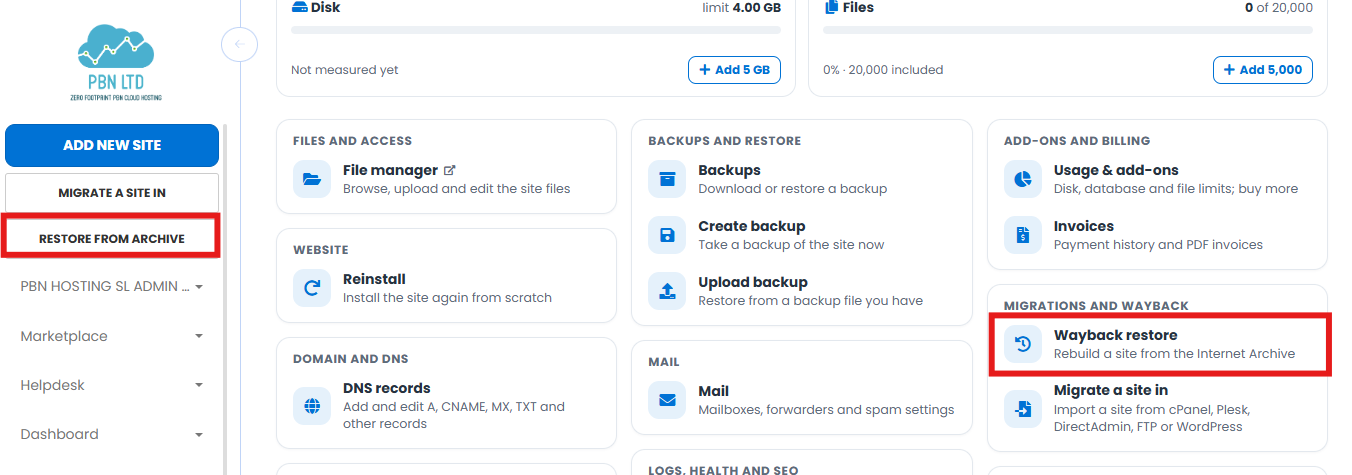This screenshot has width=1352, height=475.
Task: Click the Disk drive icon
Action: [300, 7]
